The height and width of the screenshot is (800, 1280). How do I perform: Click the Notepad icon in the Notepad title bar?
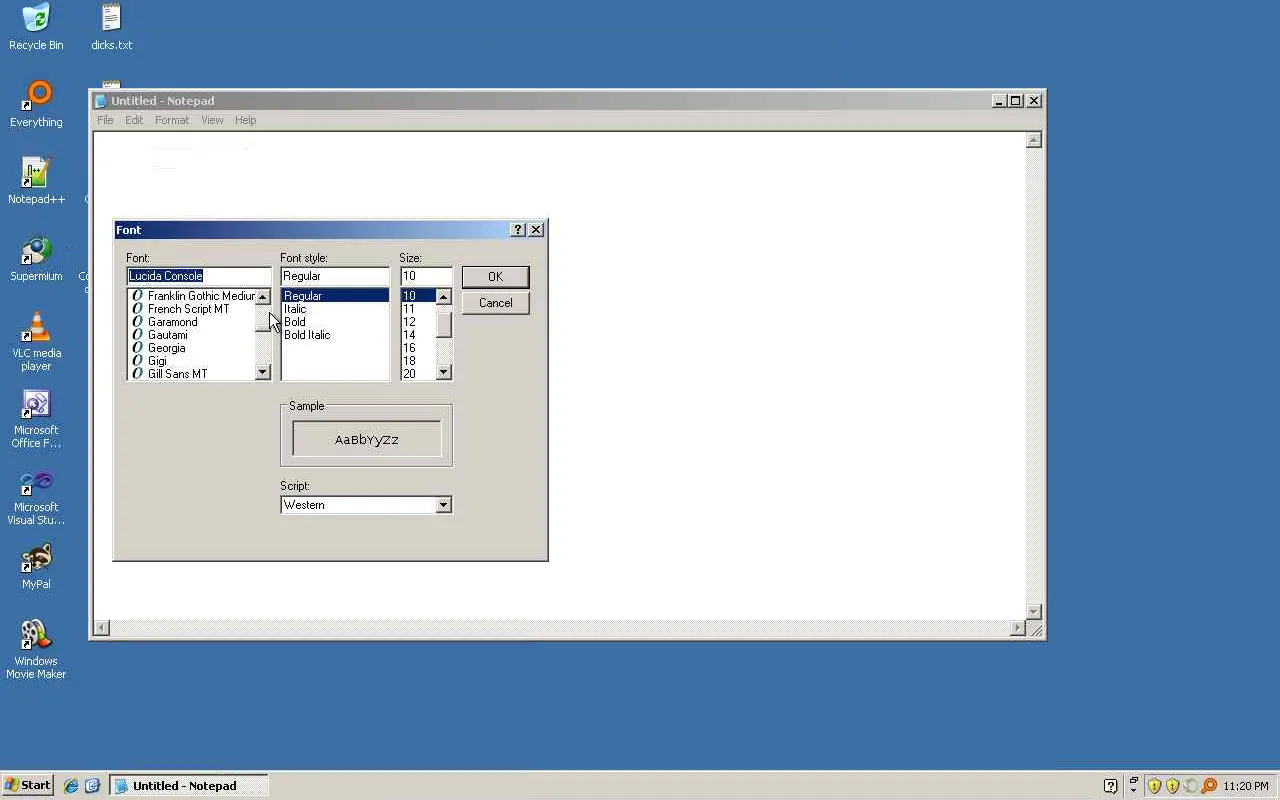pos(100,101)
